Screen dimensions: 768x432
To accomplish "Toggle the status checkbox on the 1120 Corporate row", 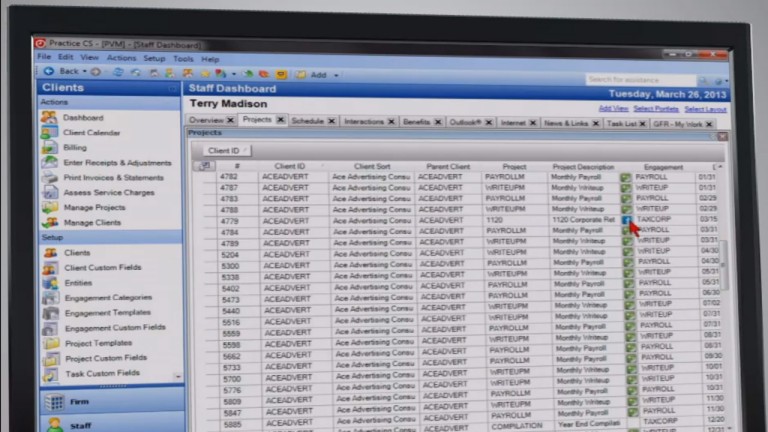I will (626, 219).
